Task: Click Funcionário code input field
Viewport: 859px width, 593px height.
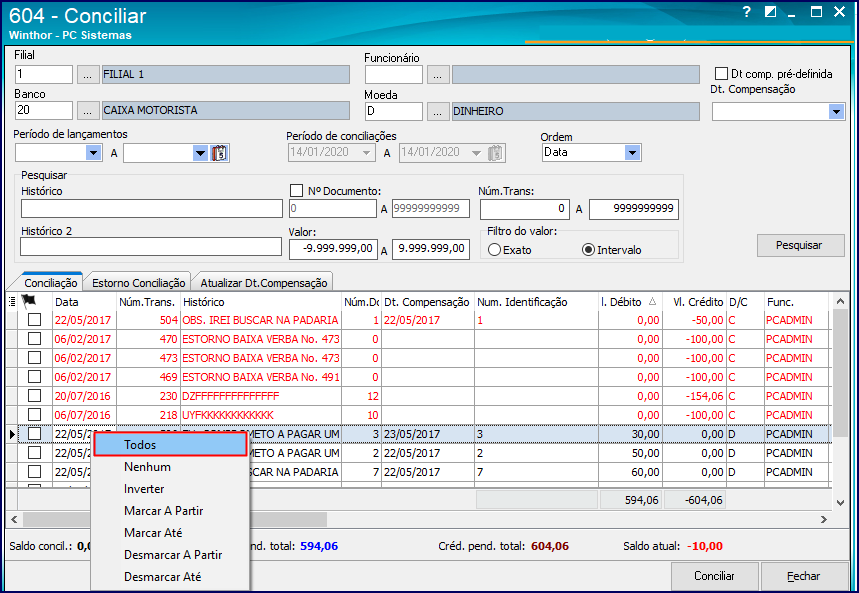Action: (x=394, y=75)
